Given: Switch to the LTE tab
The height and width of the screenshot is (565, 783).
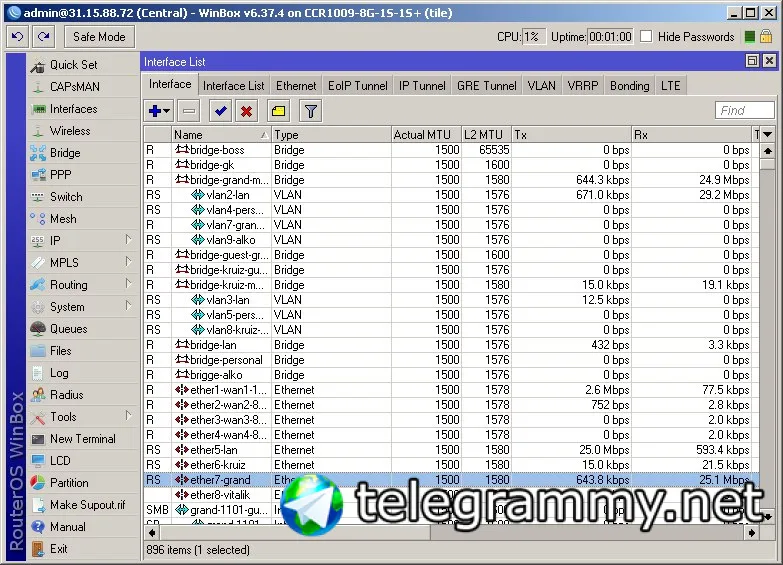Looking at the screenshot, I should coord(671,86).
